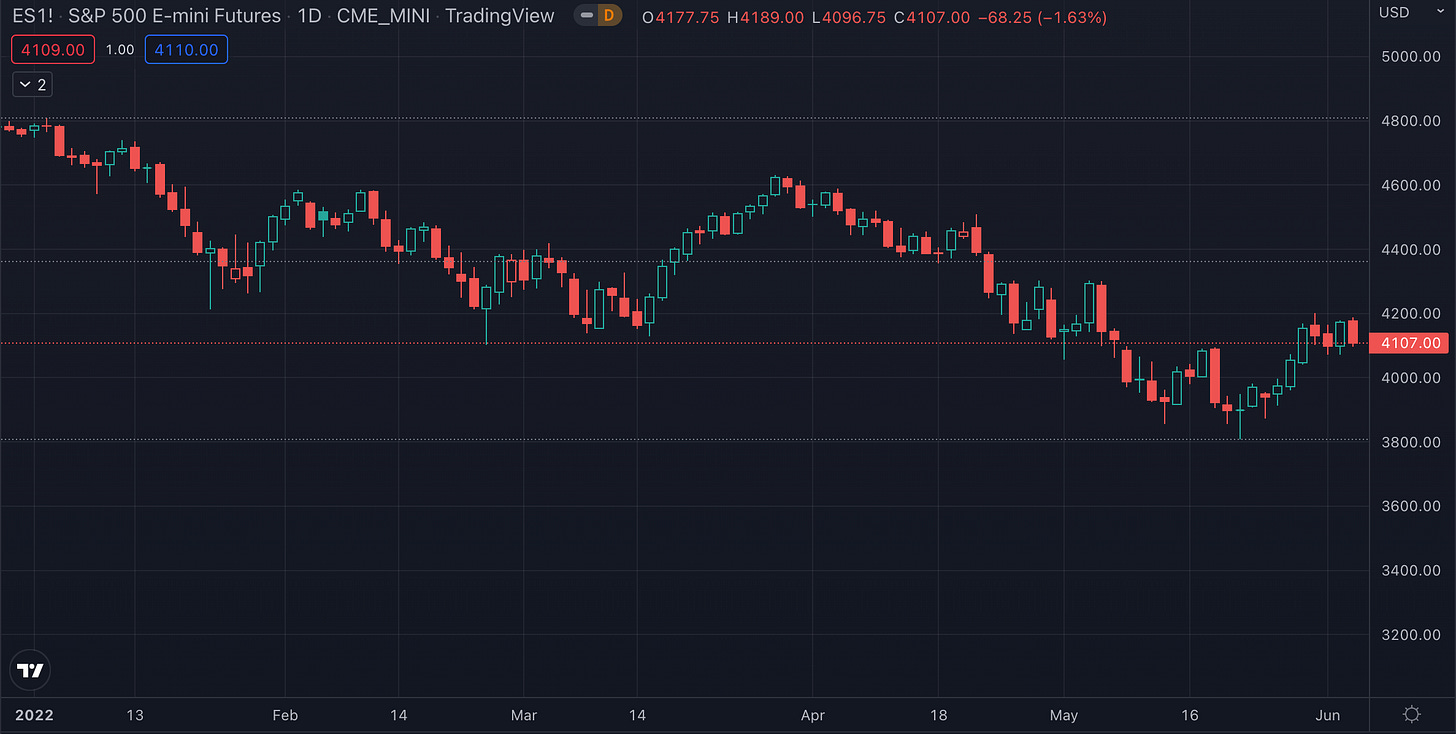This screenshot has width=1456, height=734.
Task: Click the high value H4189.00
Action: 764,18
